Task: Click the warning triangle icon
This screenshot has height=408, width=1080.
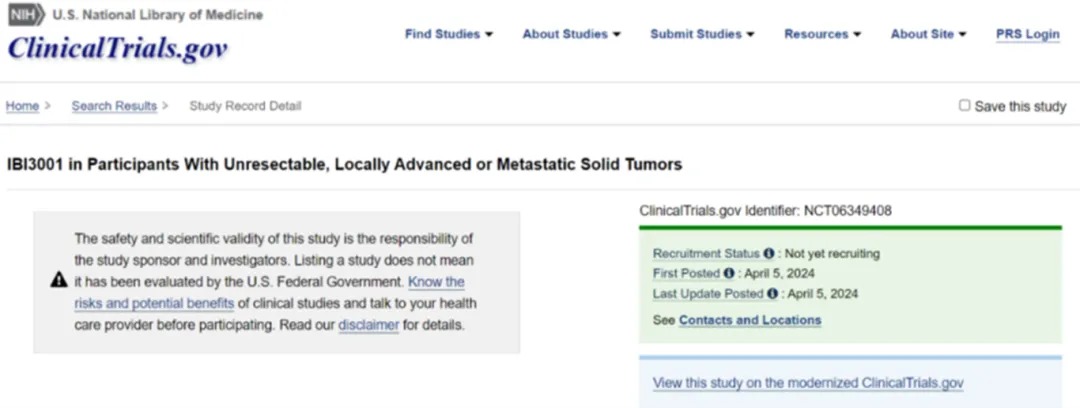Action: [59, 280]
